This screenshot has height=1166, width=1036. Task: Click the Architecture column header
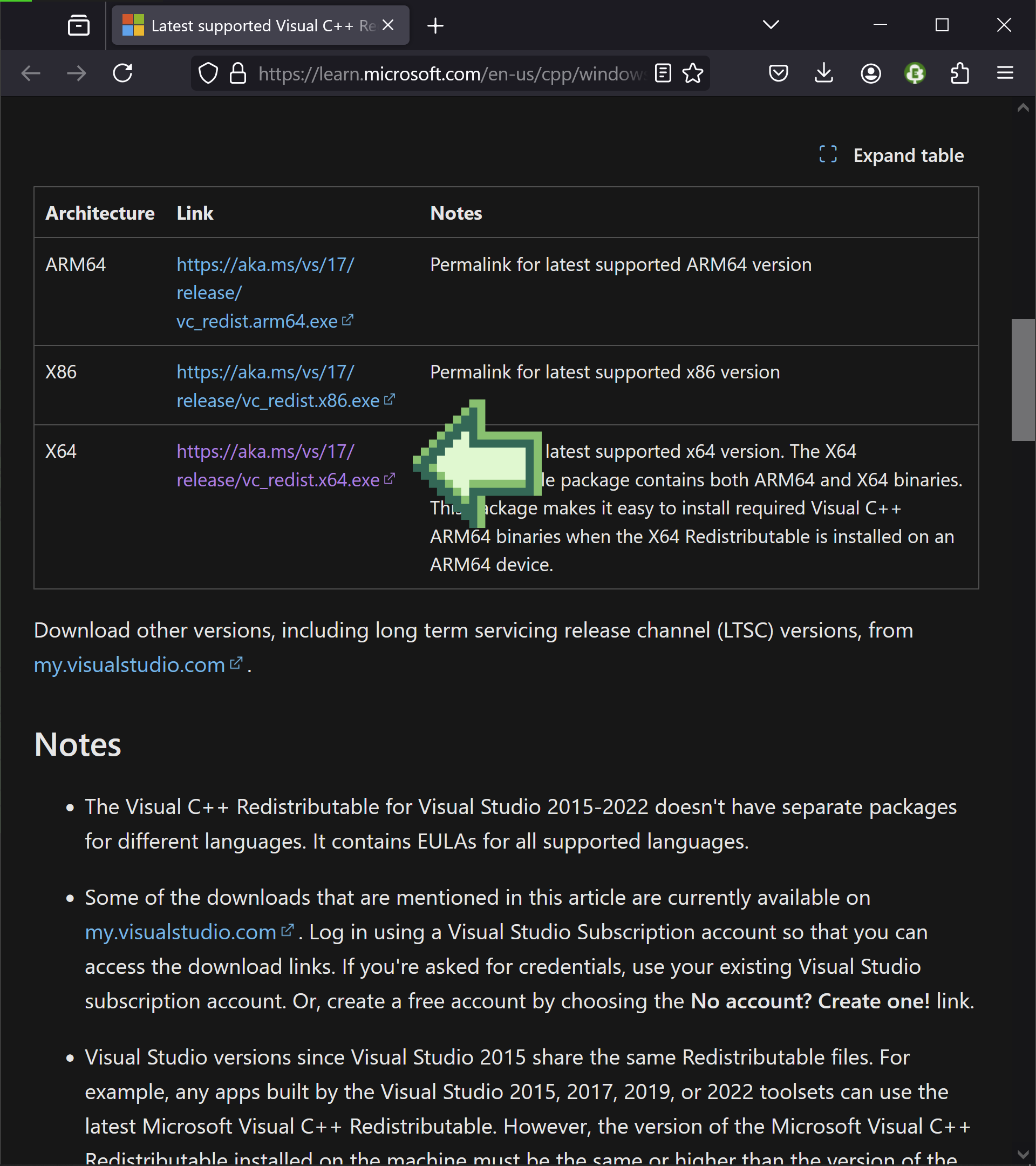100,213
